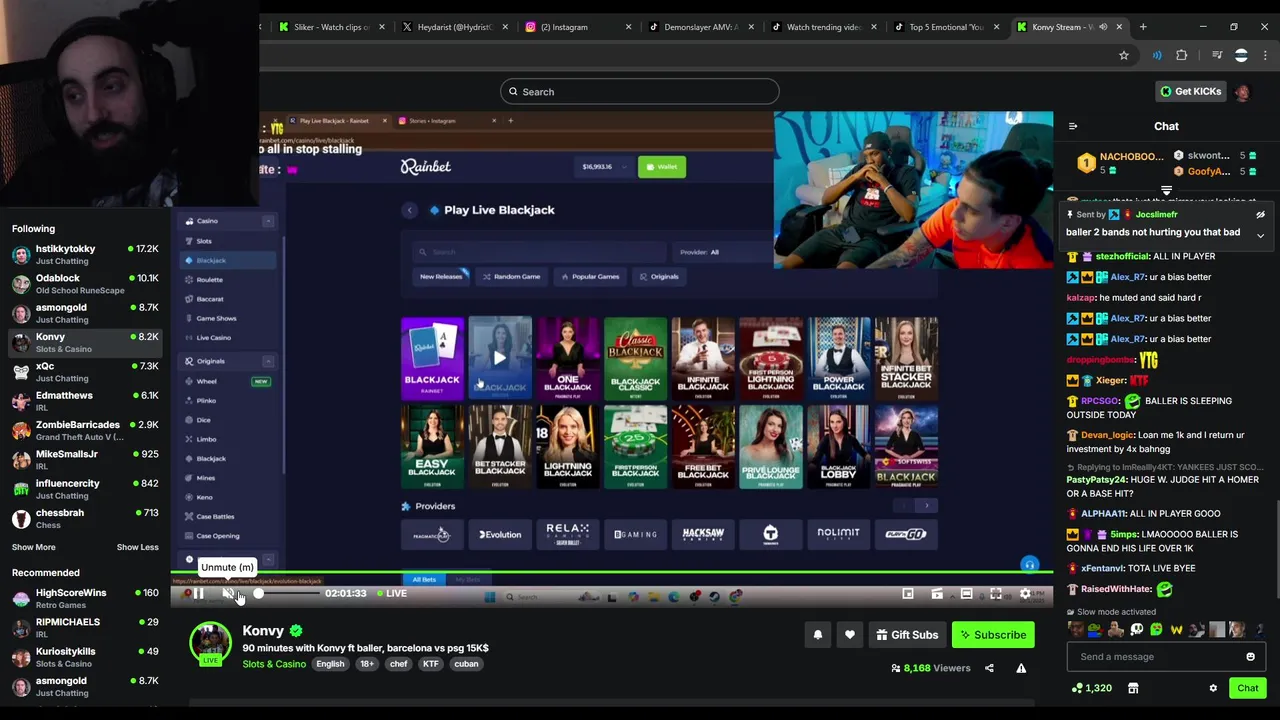This screenshot has width=1280, height=720.
Task: Open Konvy's channel avatar
Action: (210, 643)
